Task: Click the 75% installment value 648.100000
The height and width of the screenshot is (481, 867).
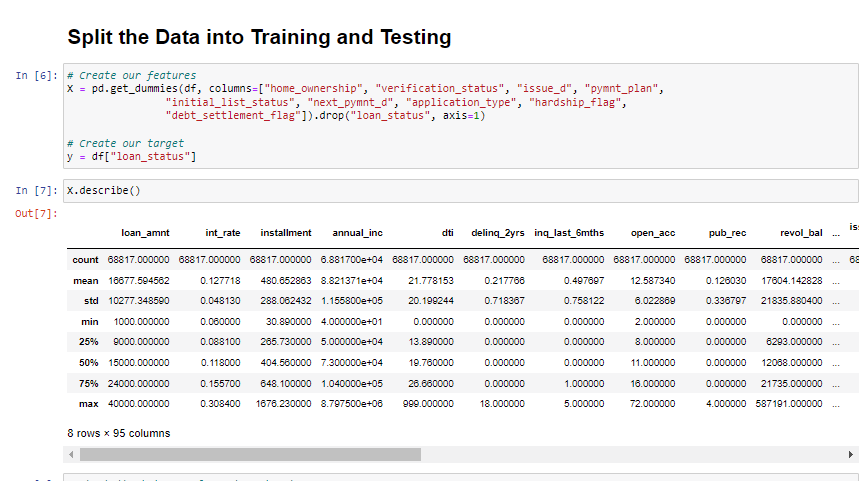Action: pyautogui.click(x=286, y=384)
